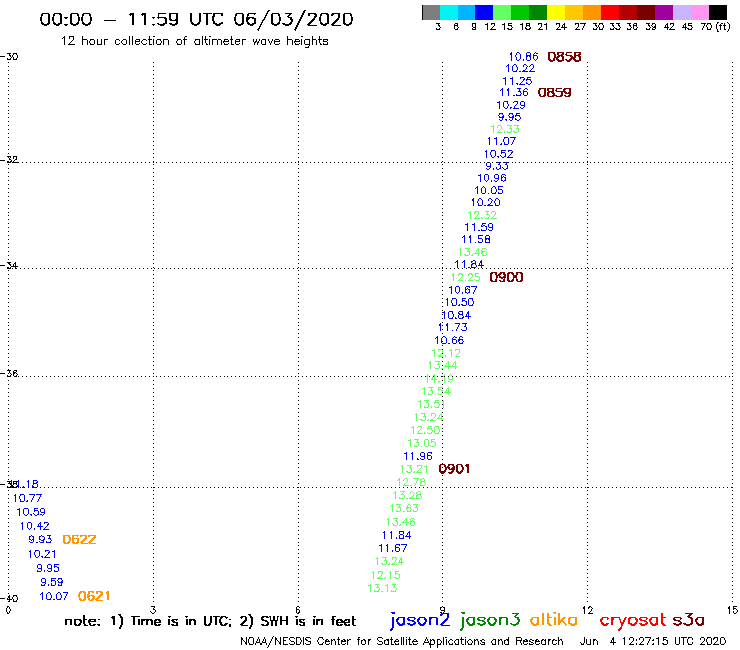Screen dimensions: 740x650
Task: Click the 10.29 wave height value
Action: pyautogui.click(x=511, y=105)
